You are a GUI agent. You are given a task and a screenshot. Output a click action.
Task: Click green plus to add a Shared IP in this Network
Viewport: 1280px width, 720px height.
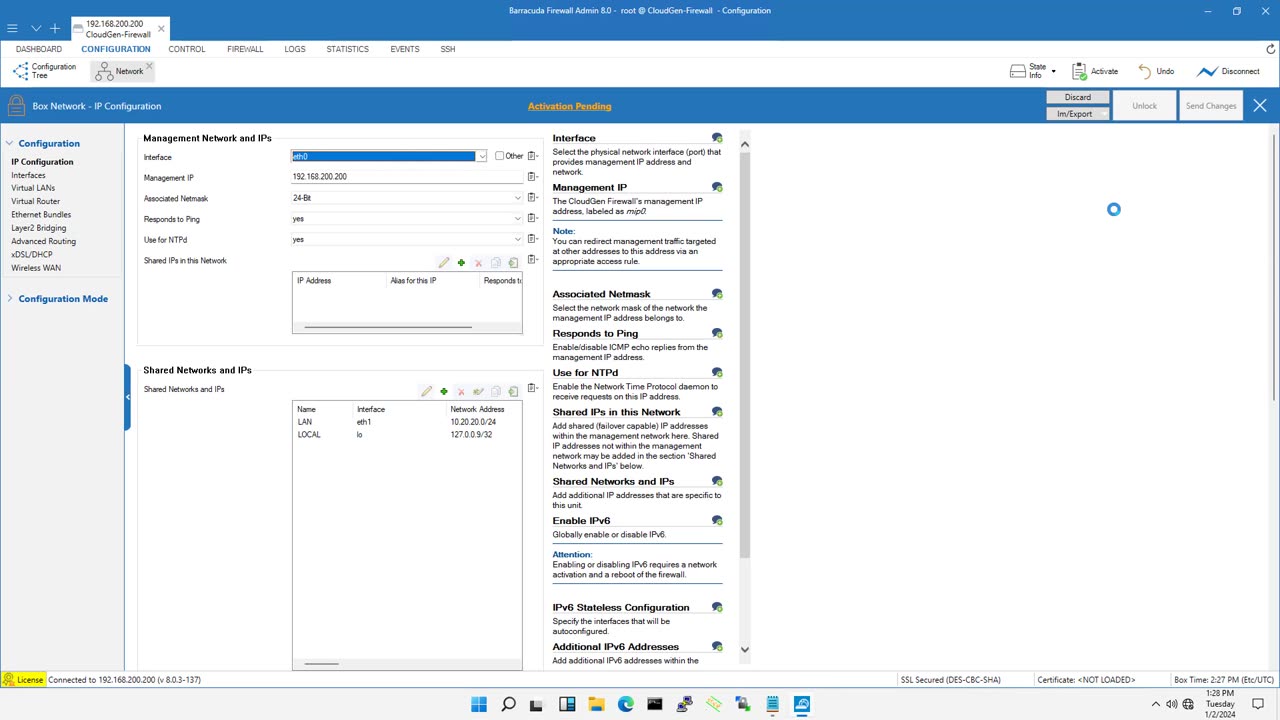[461, 263]
